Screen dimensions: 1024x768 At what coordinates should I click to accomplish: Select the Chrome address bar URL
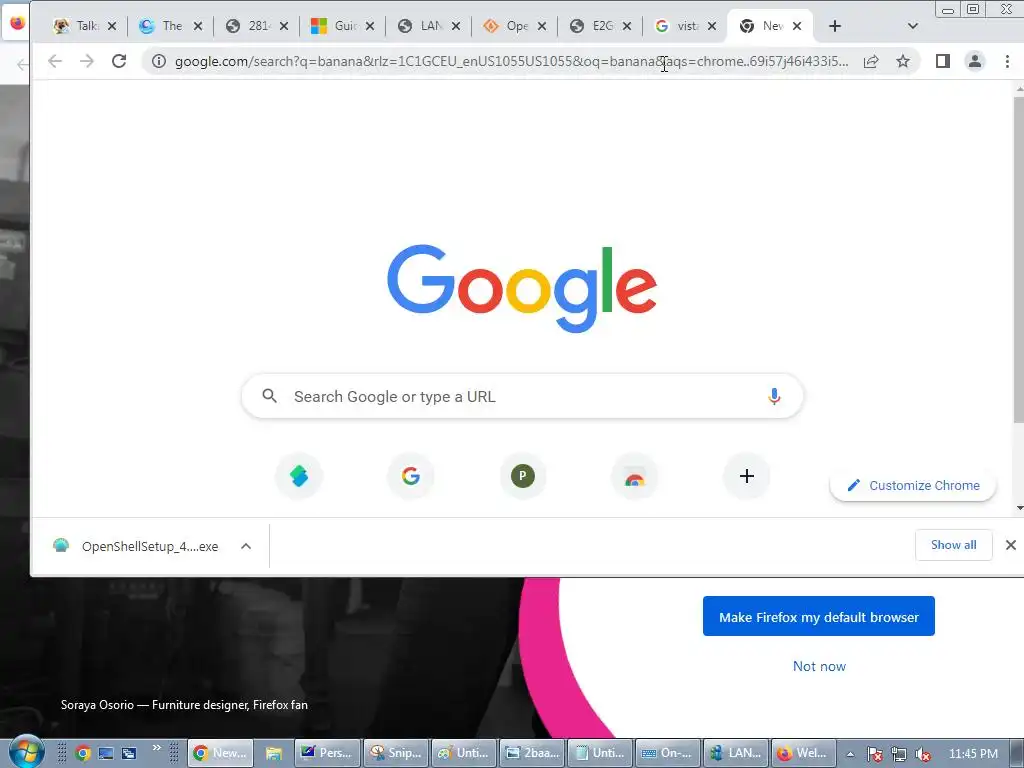(x=512, y=61)
